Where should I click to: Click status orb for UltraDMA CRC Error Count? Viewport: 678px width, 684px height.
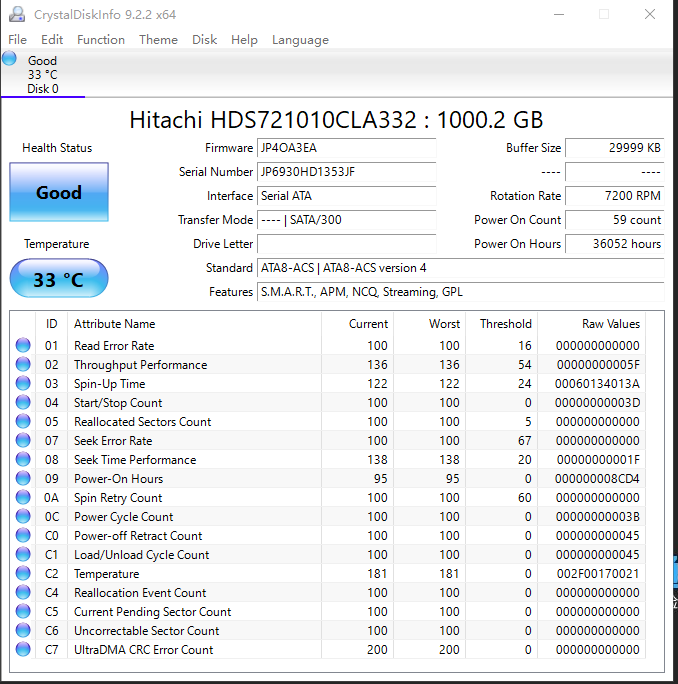[23, 649]
